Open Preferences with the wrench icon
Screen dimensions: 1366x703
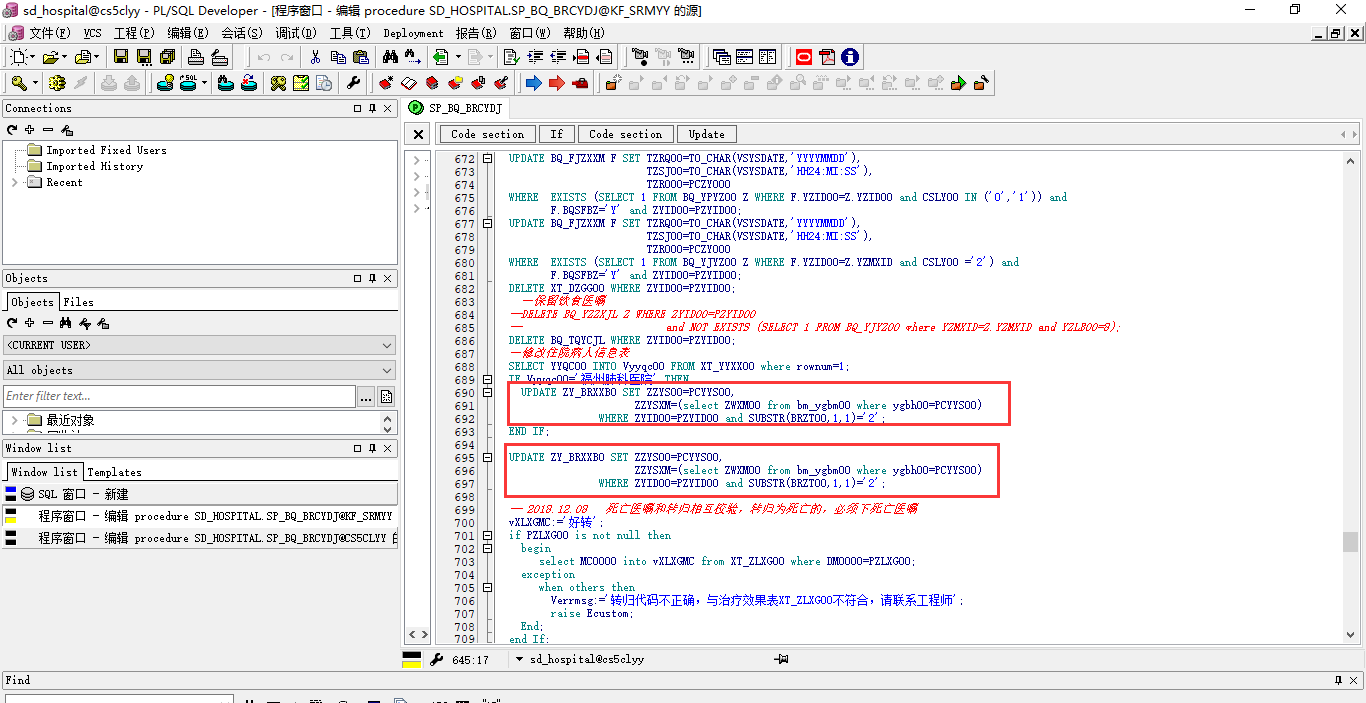[353, 83]
